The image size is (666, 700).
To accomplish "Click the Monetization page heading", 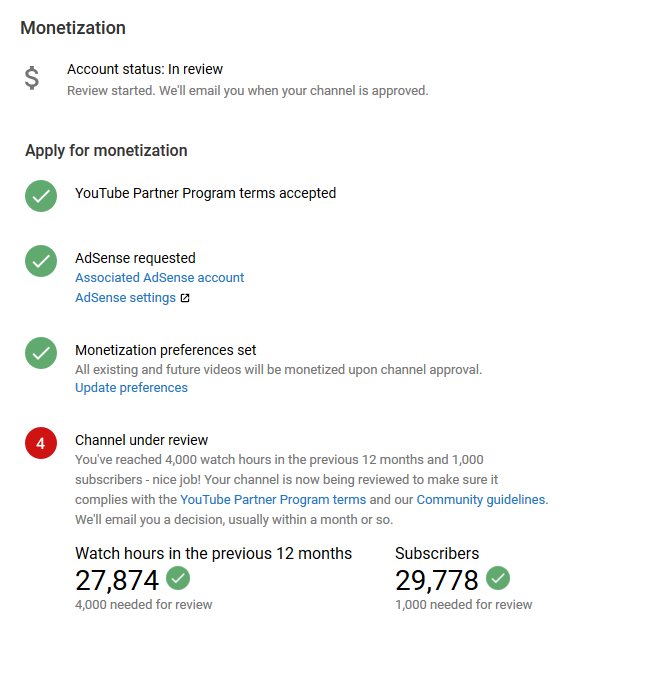I will pos(73,28).
